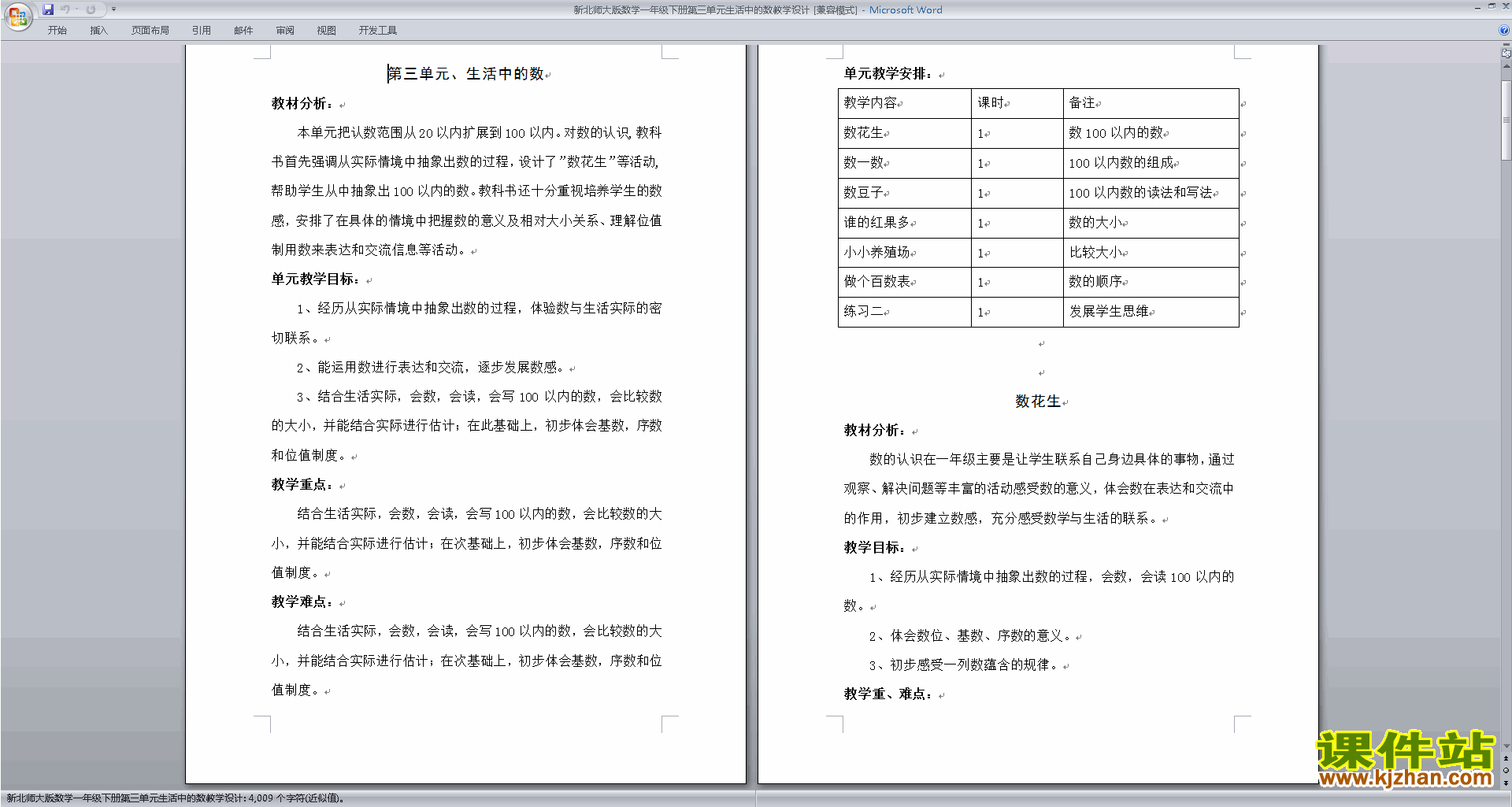The image size is (1512, 807).
Task: Expand the Customize Quick Access Toolbar dropdown
Action: coord(113,9)
